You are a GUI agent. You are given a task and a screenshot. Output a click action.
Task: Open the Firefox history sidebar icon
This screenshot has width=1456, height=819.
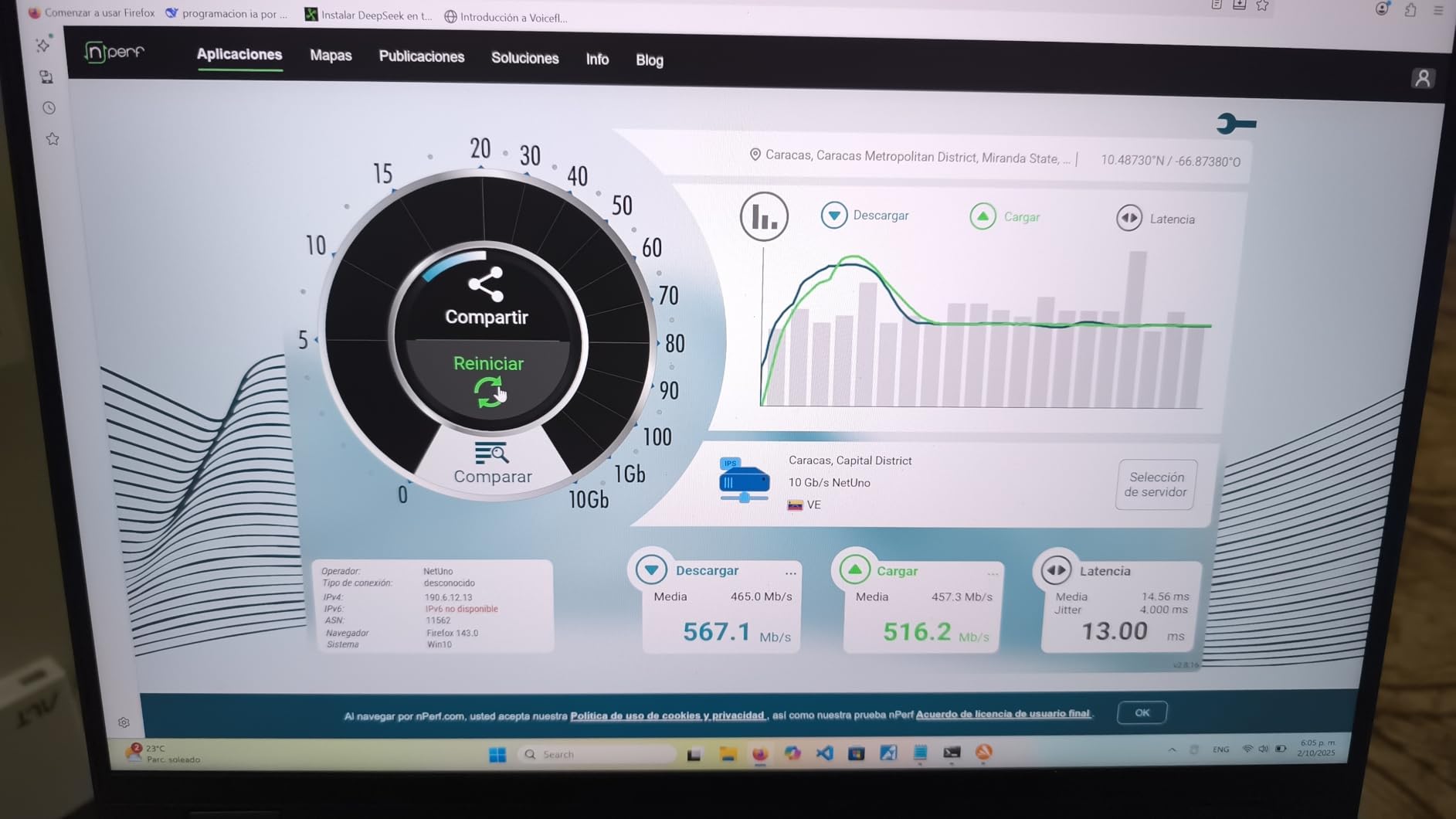click(x=49, y=108)
